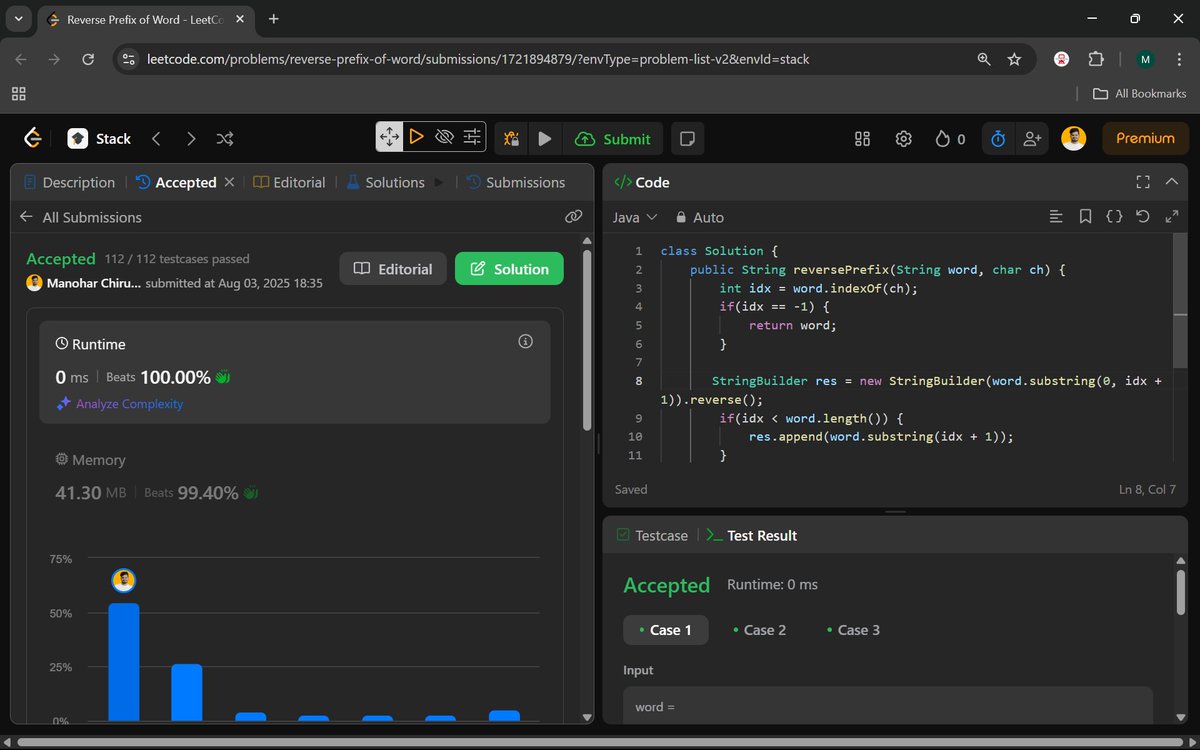Switch to the Editorial tab
The width and height of the screenshot is (1200, 750).
pyautogui.click(x=289, y=182)
